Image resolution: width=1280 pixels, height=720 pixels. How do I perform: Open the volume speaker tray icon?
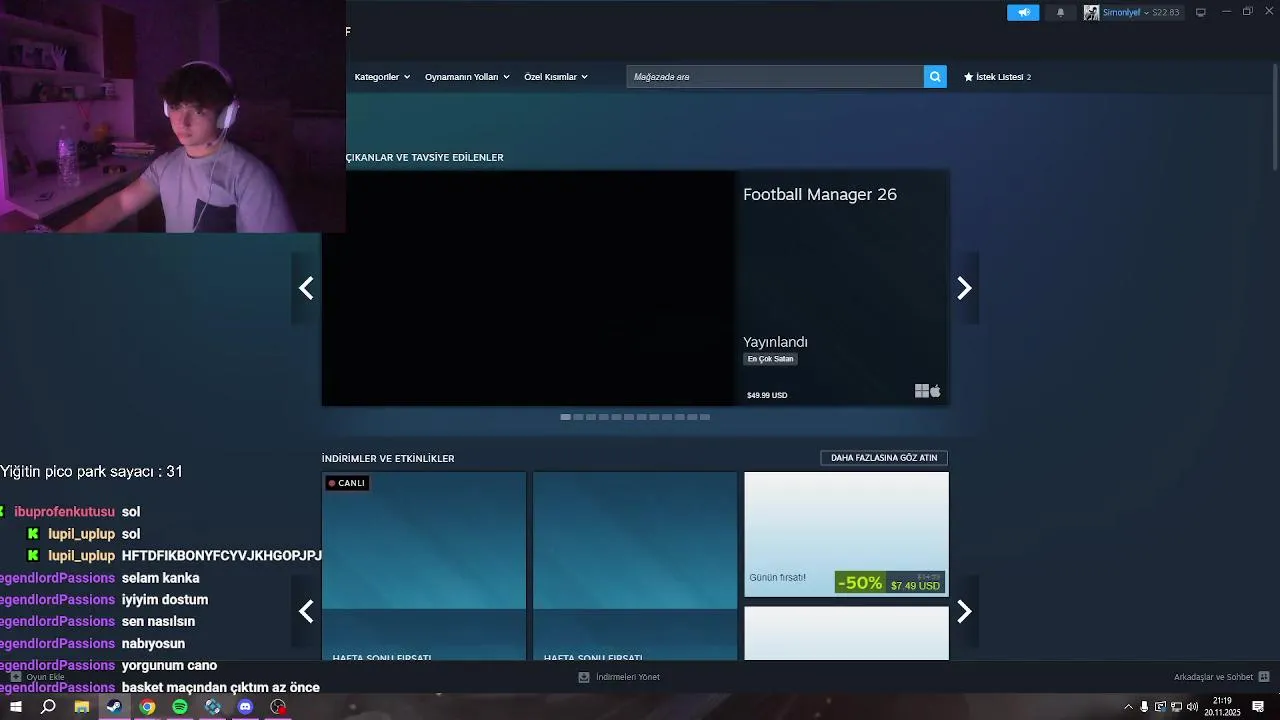1192,707
